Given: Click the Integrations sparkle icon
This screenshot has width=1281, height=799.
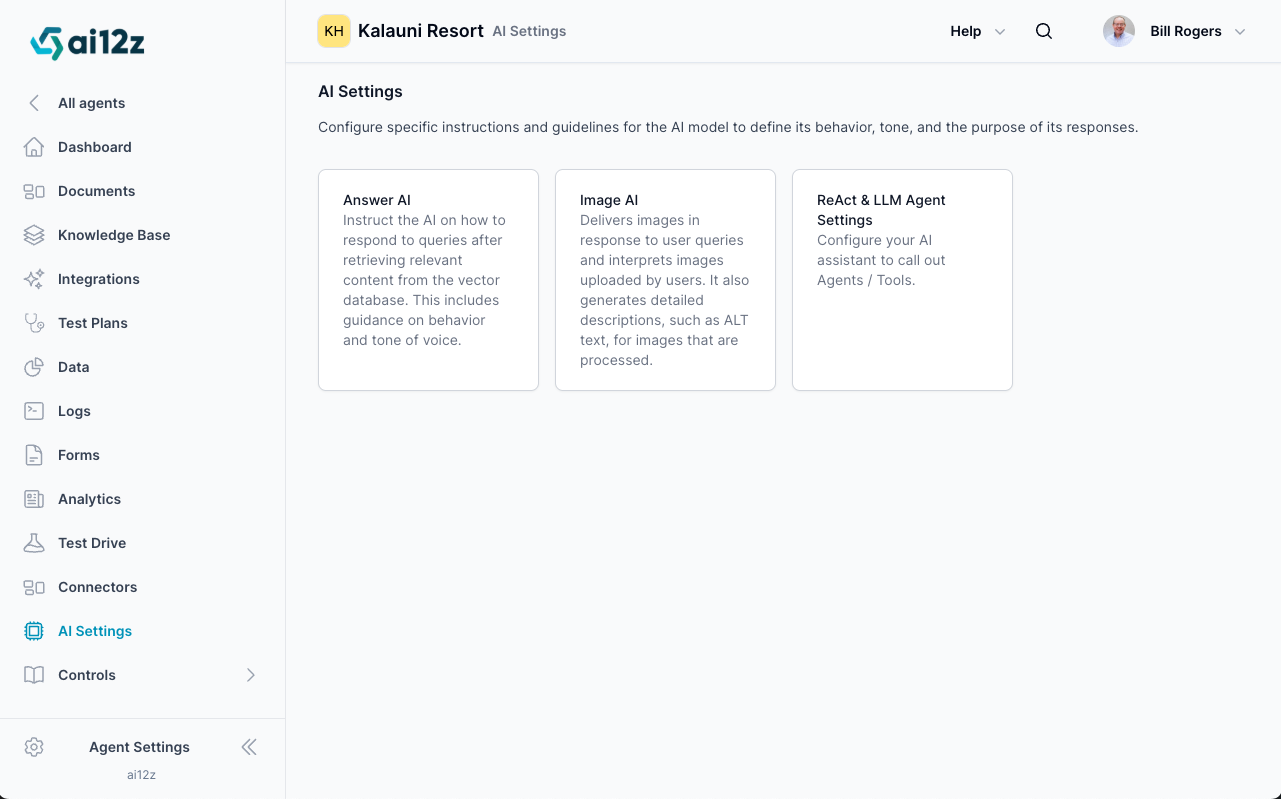Looking at the screenshot, I should coord(34,279).
